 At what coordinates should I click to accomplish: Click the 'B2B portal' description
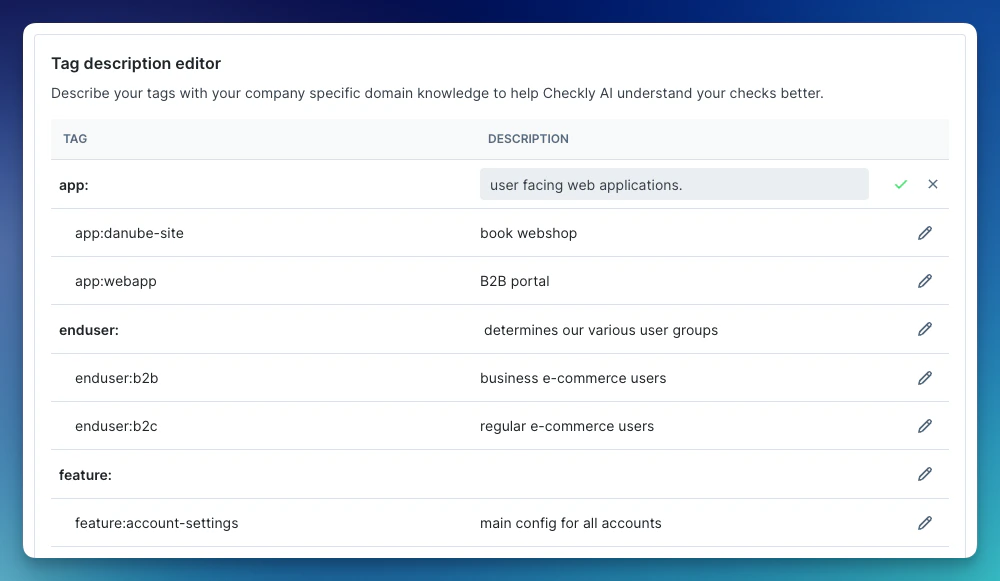click(515, 281)
